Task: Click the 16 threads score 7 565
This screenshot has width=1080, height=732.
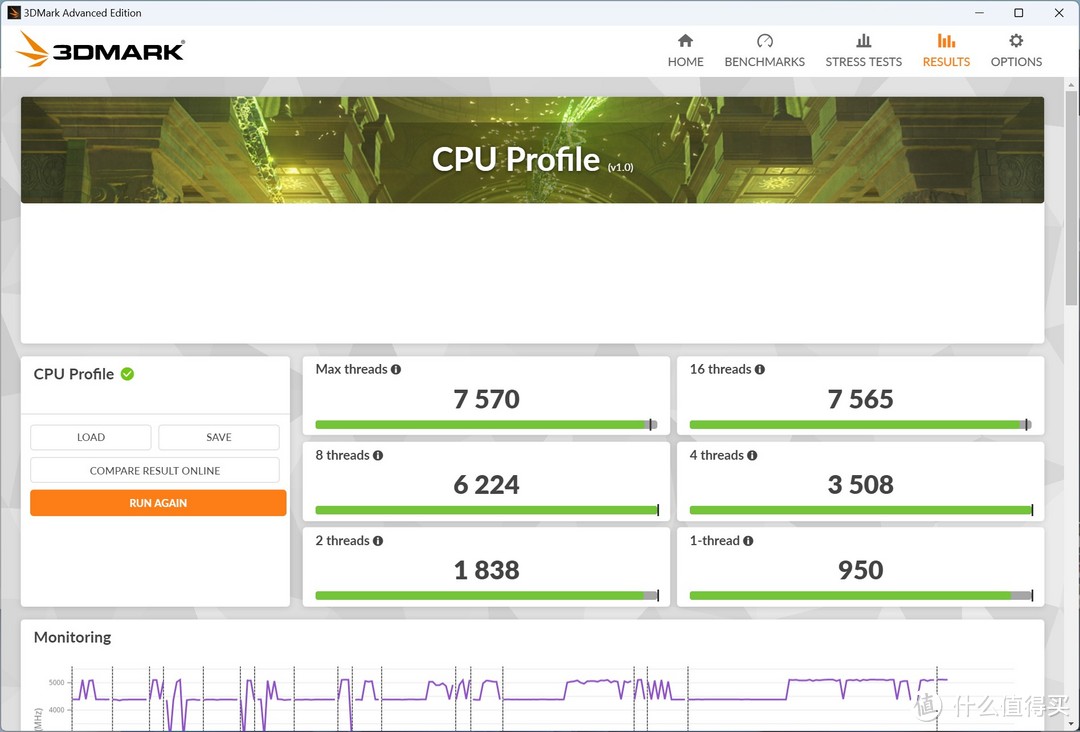Action: (860, 399)
